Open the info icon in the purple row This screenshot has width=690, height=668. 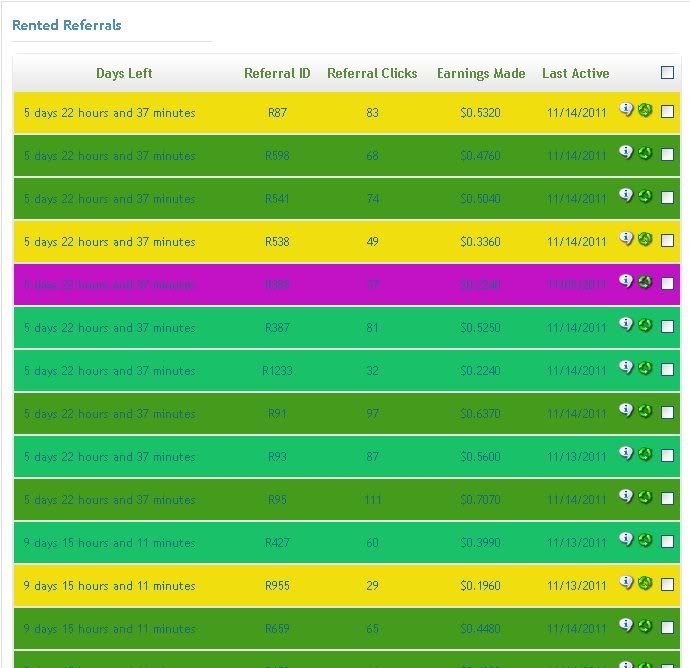[626, 281]
